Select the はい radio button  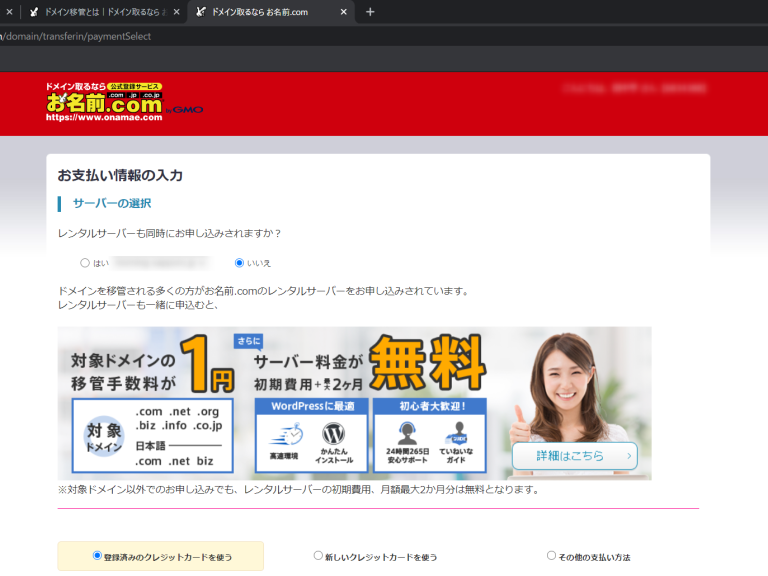coord(85,263)
